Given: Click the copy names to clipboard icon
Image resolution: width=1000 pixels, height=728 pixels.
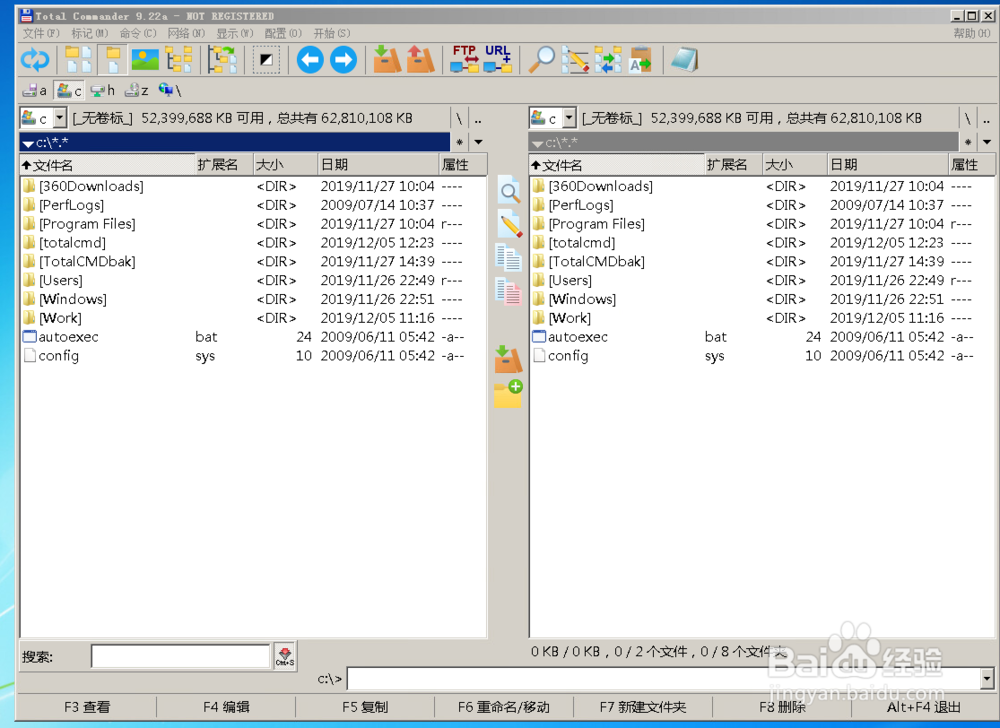Looking at the screenshot, I should 641,60.
